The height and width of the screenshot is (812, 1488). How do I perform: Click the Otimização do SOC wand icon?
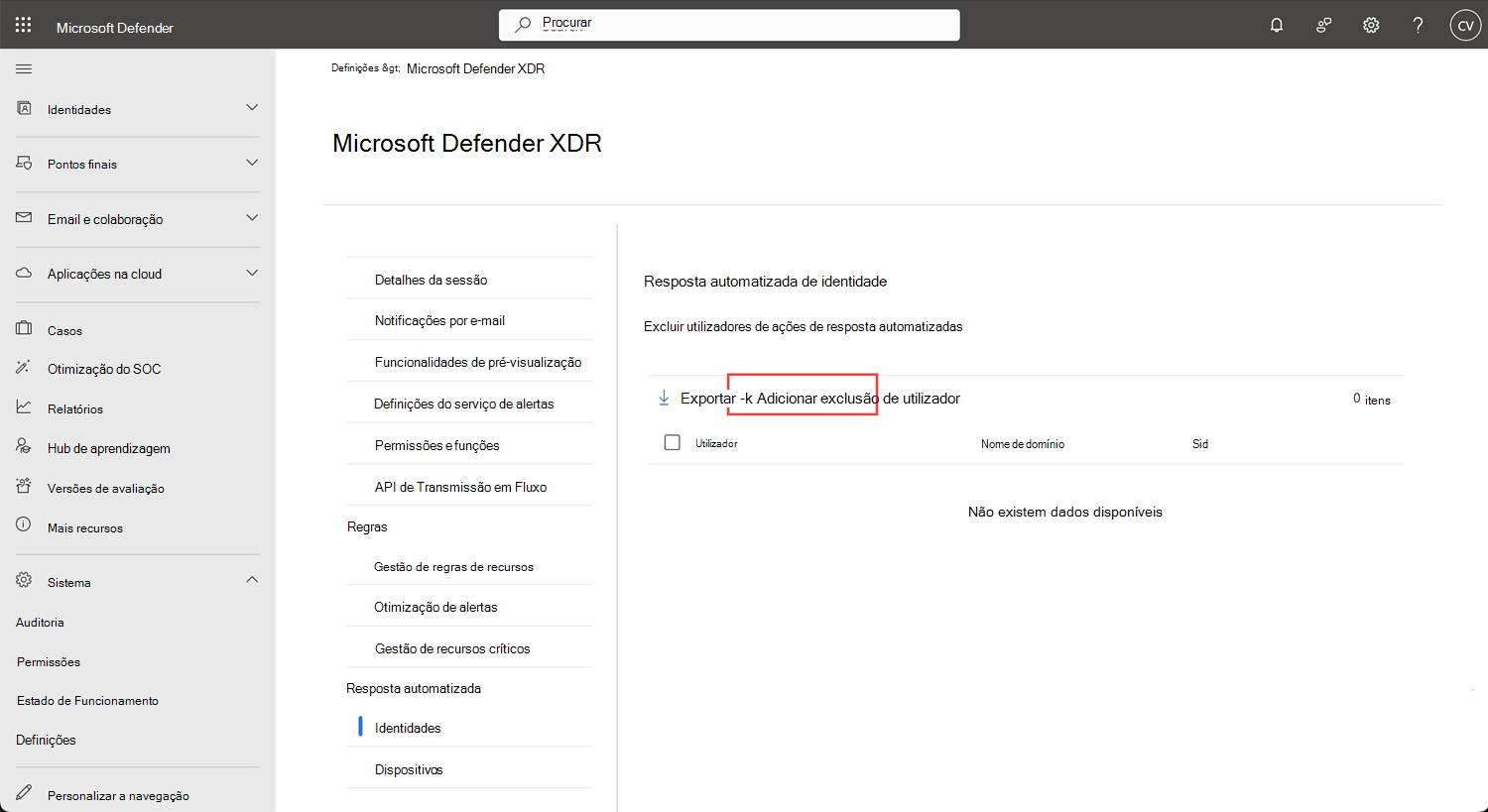tap(24, 367)
